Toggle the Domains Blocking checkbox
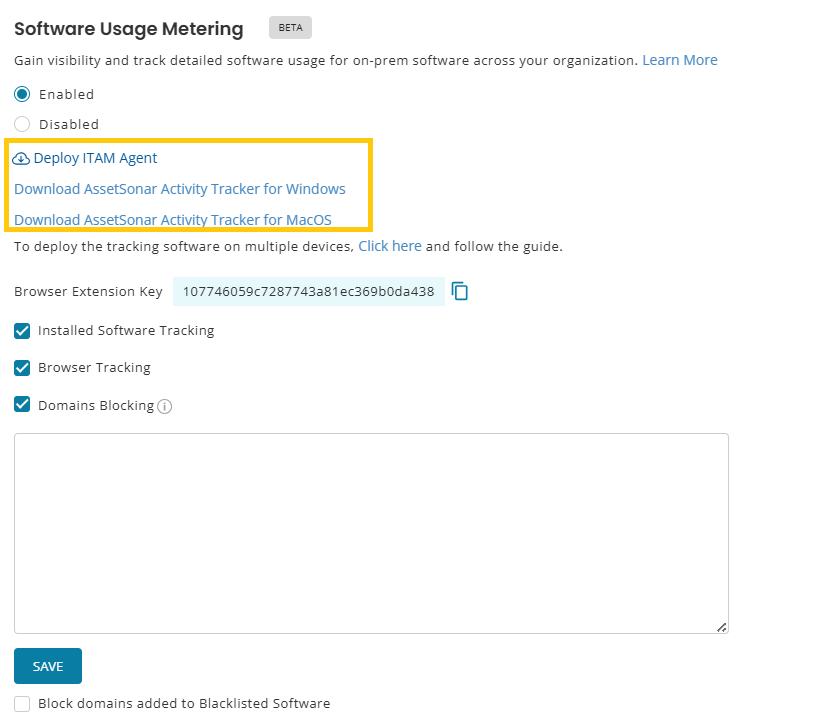 [22, 405]
